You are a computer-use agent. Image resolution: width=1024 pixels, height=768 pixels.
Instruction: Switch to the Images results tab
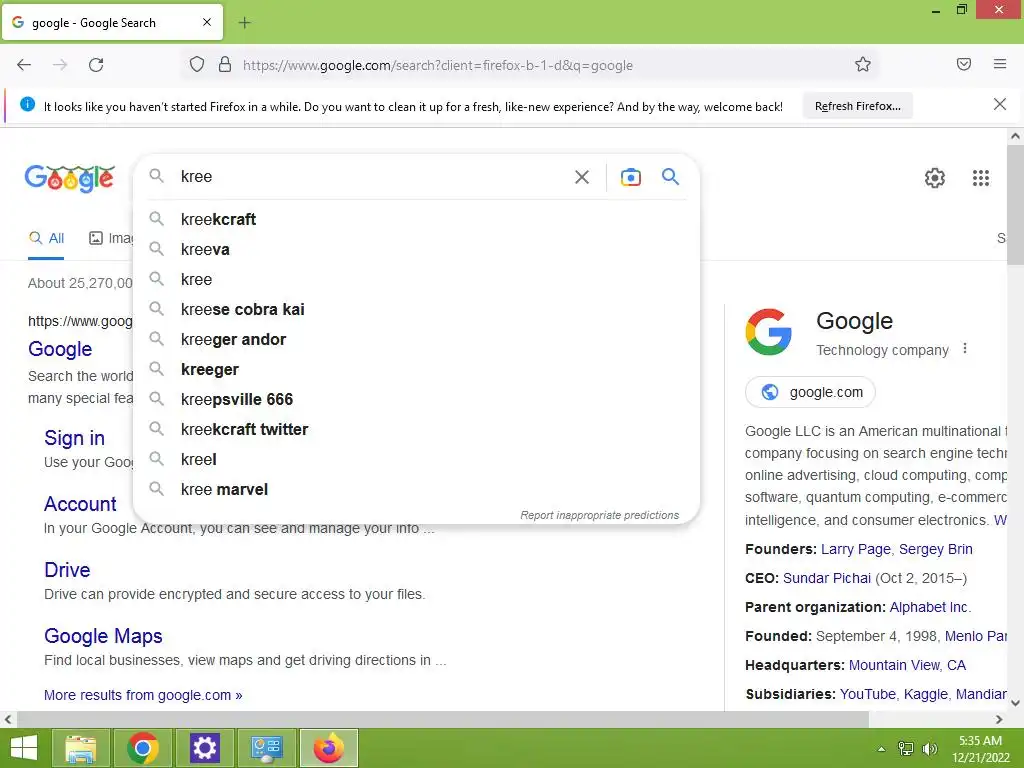point(110,238)
